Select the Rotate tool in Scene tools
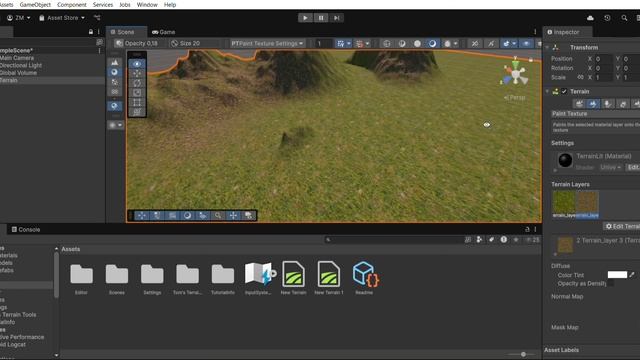 pos(137,83)
